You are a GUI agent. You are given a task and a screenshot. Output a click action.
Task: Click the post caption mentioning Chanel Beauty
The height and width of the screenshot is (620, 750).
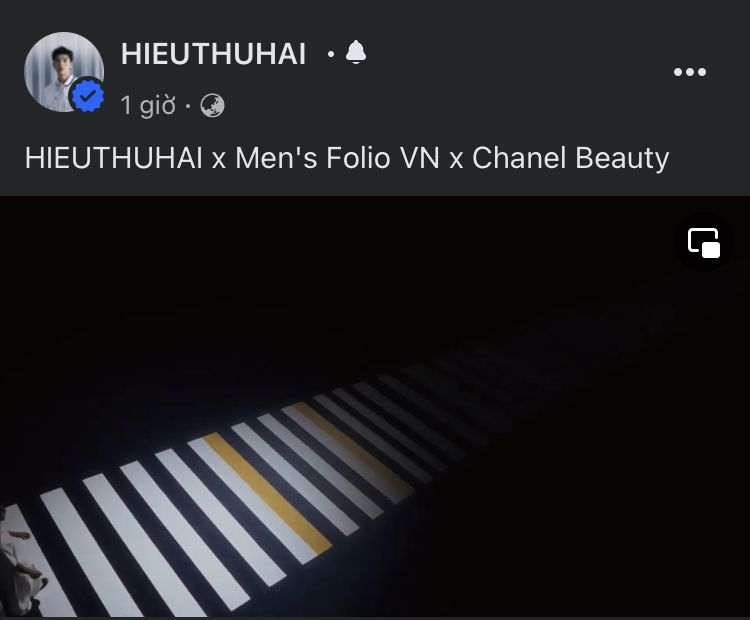click(347, 158)
